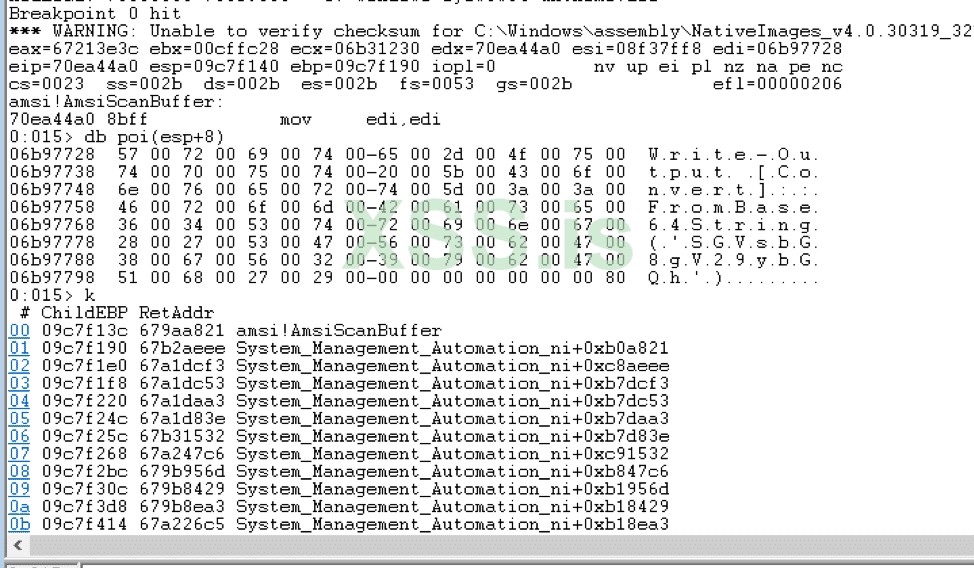This screenshot has width=974, height=568.
Task: Open the 0a stack frame link
Action: click(x=19, y=507)
